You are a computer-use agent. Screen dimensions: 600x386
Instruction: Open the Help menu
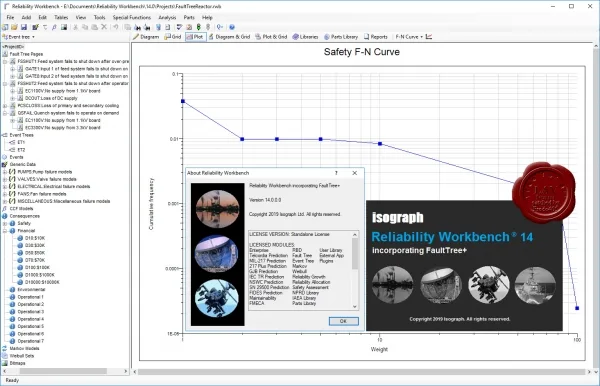click(207, 17)
